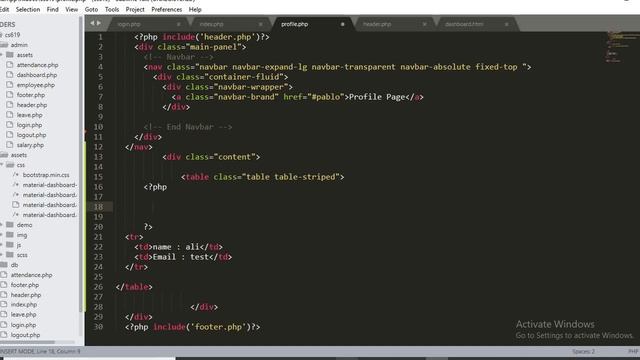640x360 pixels.
Task: Click the img folder icon
Action: [10, 235]
